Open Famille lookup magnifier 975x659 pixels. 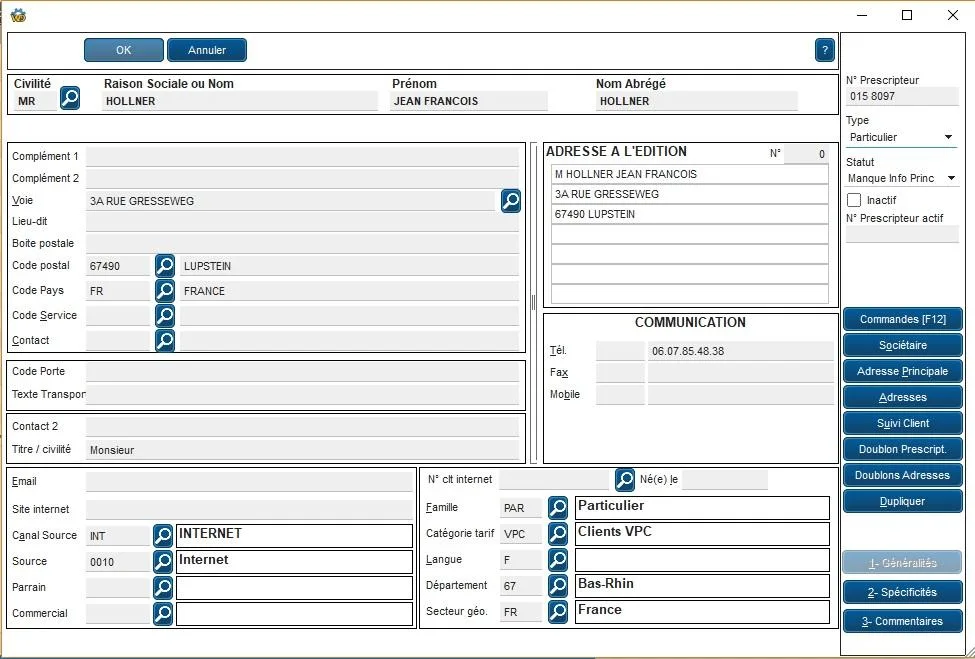pos(558,508)
